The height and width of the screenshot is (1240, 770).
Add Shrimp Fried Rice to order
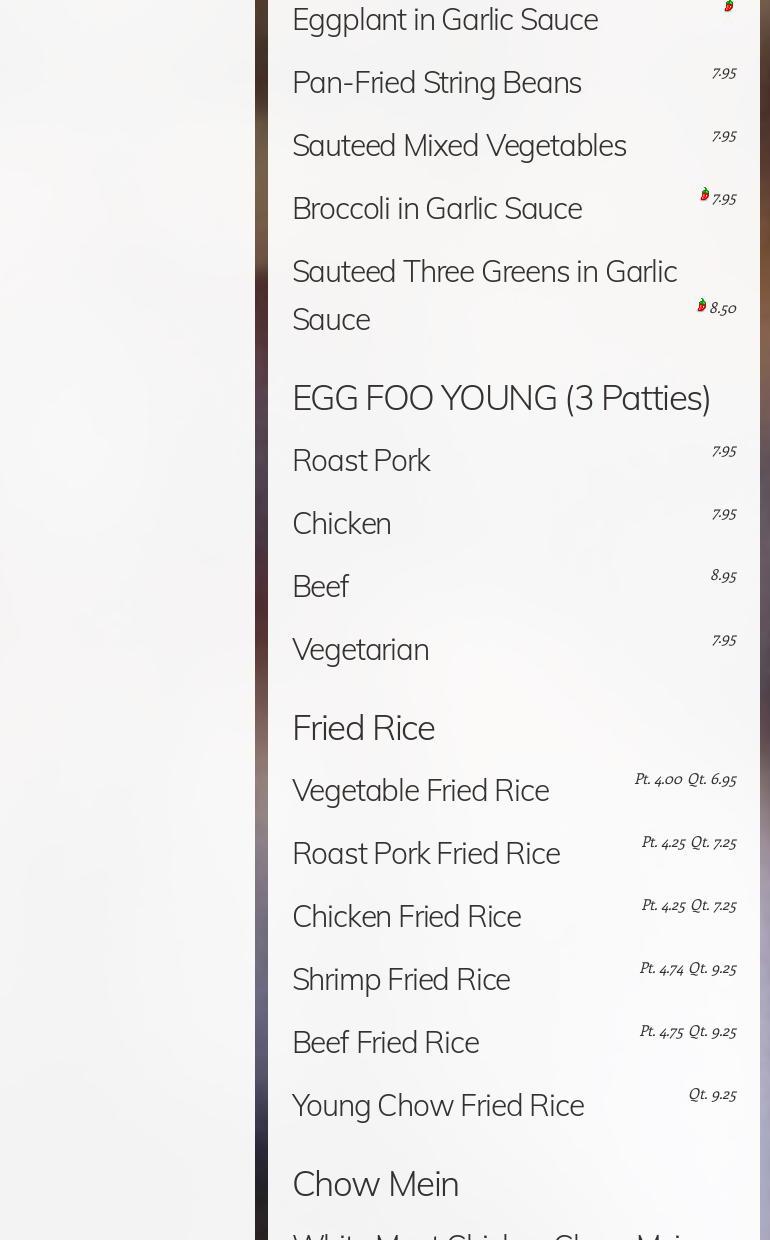click(x=401, y=980)
